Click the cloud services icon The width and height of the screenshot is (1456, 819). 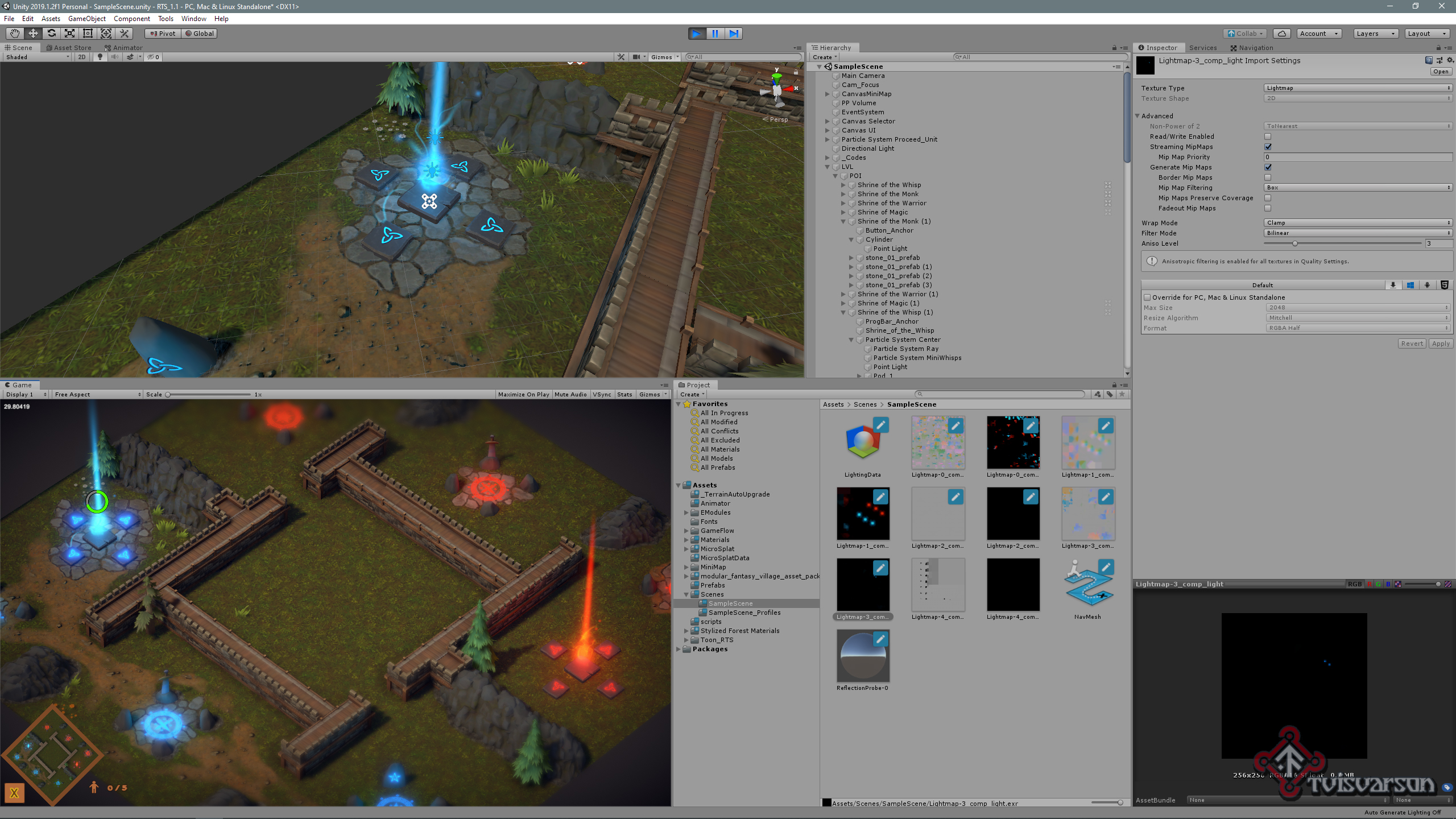pos(1281,34)
